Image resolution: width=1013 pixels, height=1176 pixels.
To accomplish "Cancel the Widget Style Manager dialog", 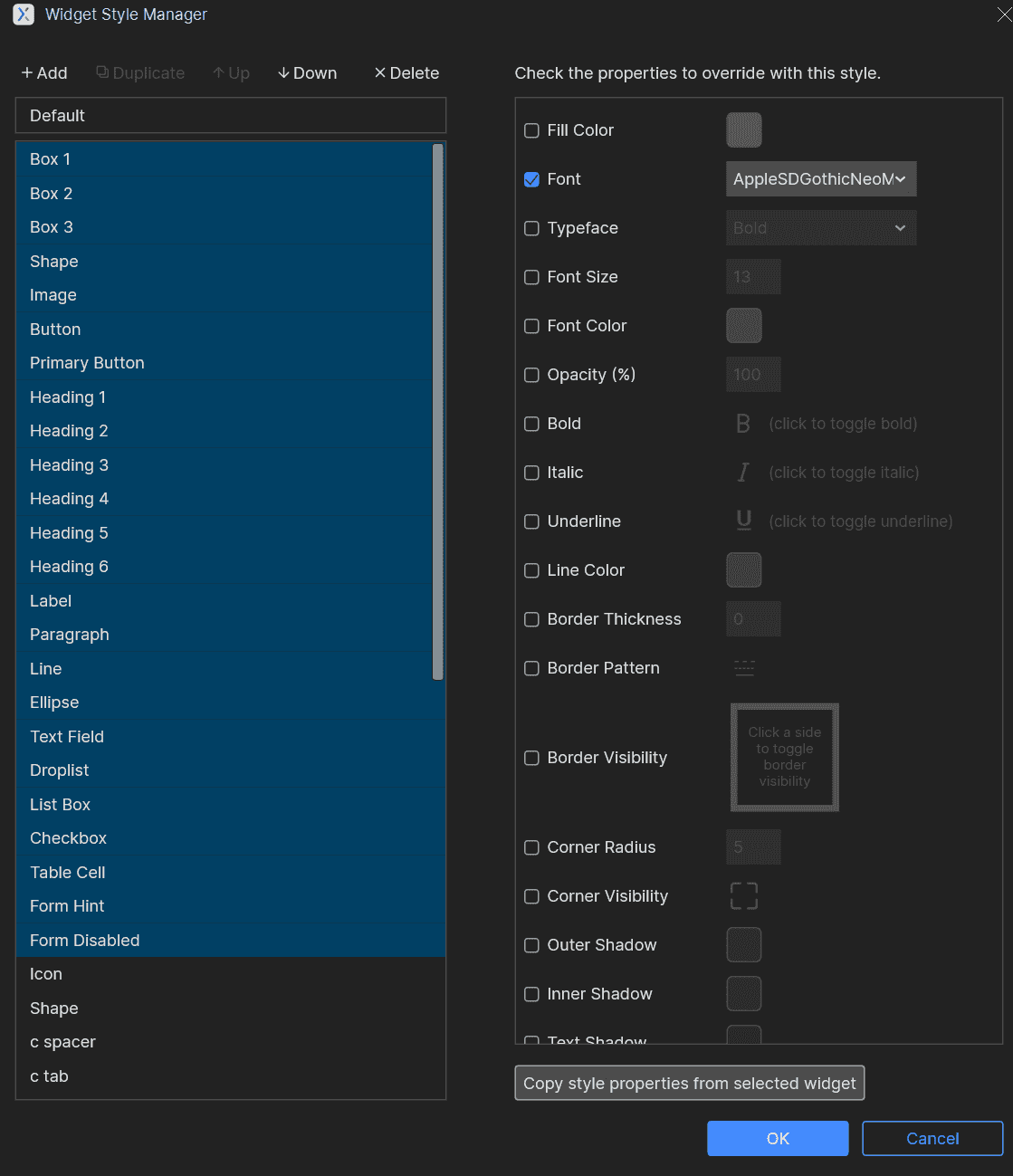I will pyautogui.click(x=932, y=1139).
